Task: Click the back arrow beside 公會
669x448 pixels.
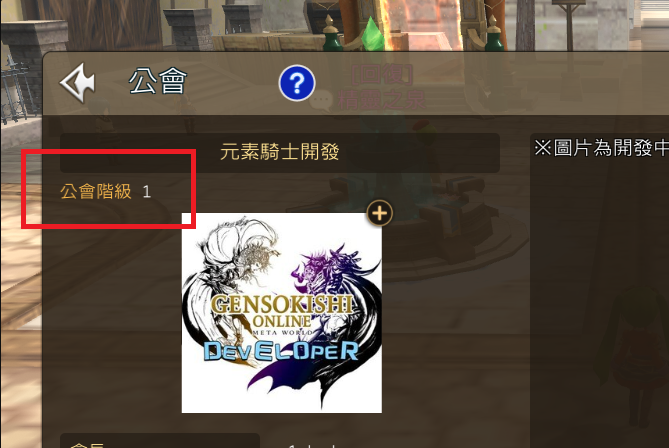Action: click(78, 83)
